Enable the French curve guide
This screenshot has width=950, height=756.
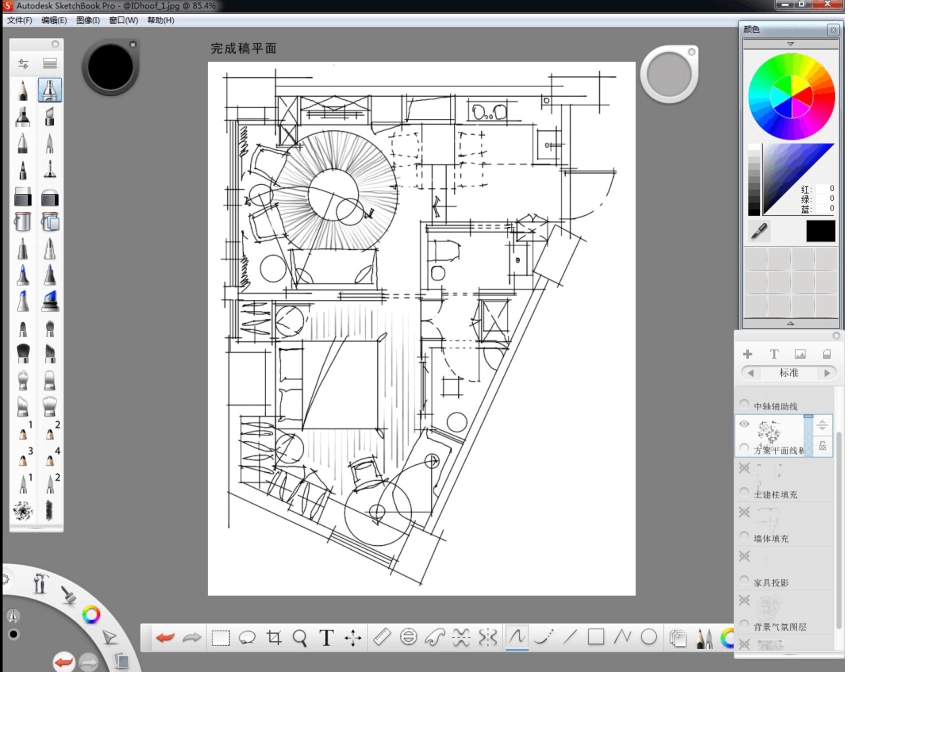pyautogui.click(x=434, y=637)
